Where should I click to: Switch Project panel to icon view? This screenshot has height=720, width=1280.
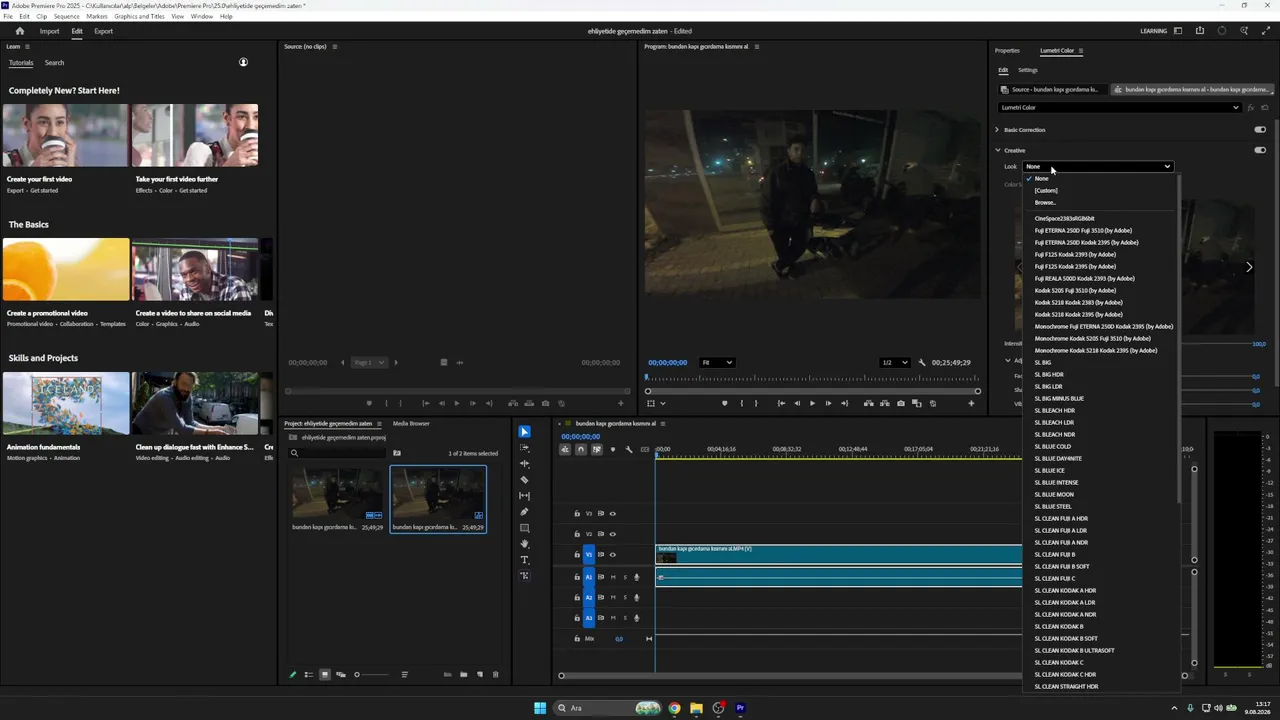(324, 674)
